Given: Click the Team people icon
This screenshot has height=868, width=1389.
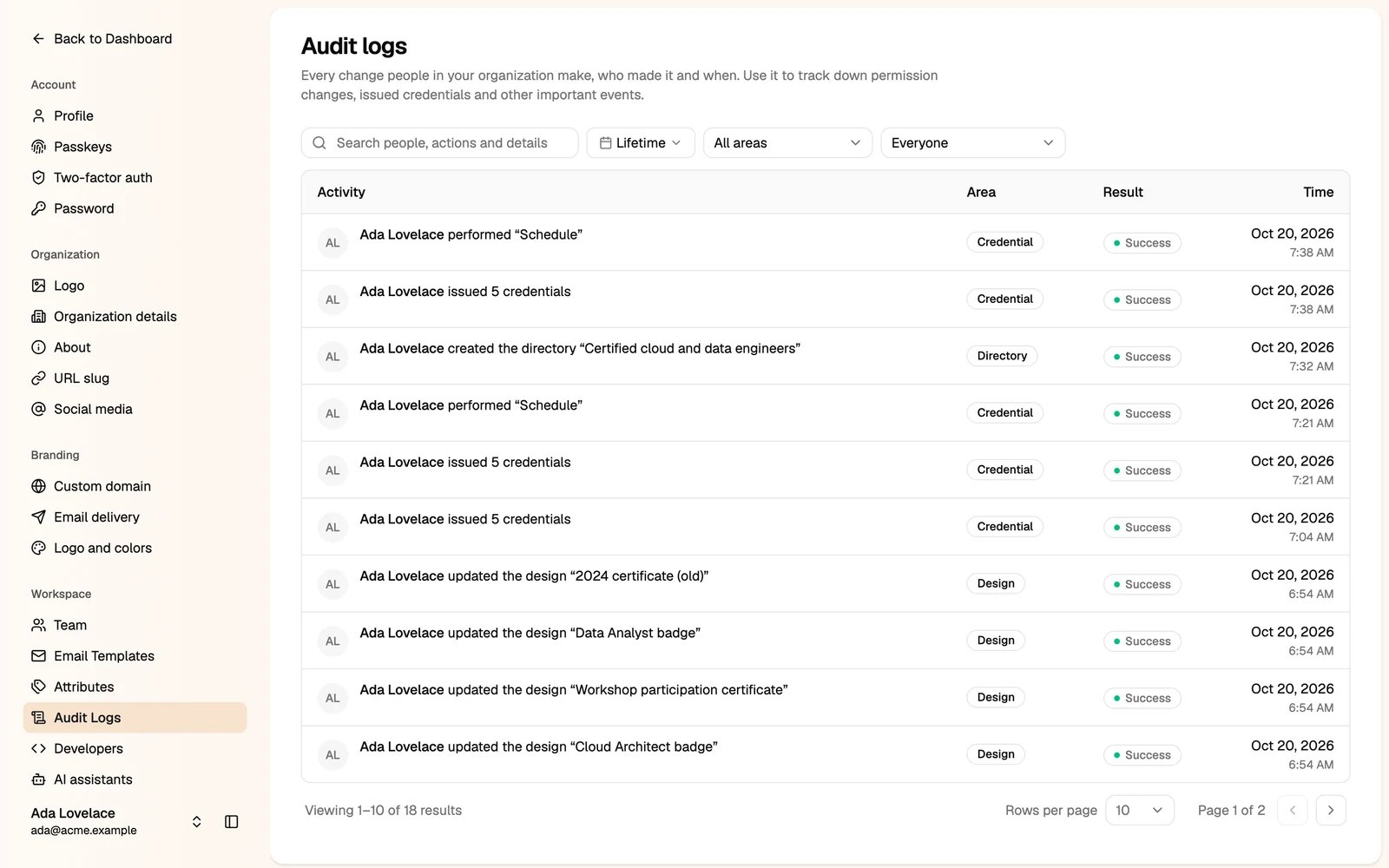Looking at the screenshot, I should [38, 625].
